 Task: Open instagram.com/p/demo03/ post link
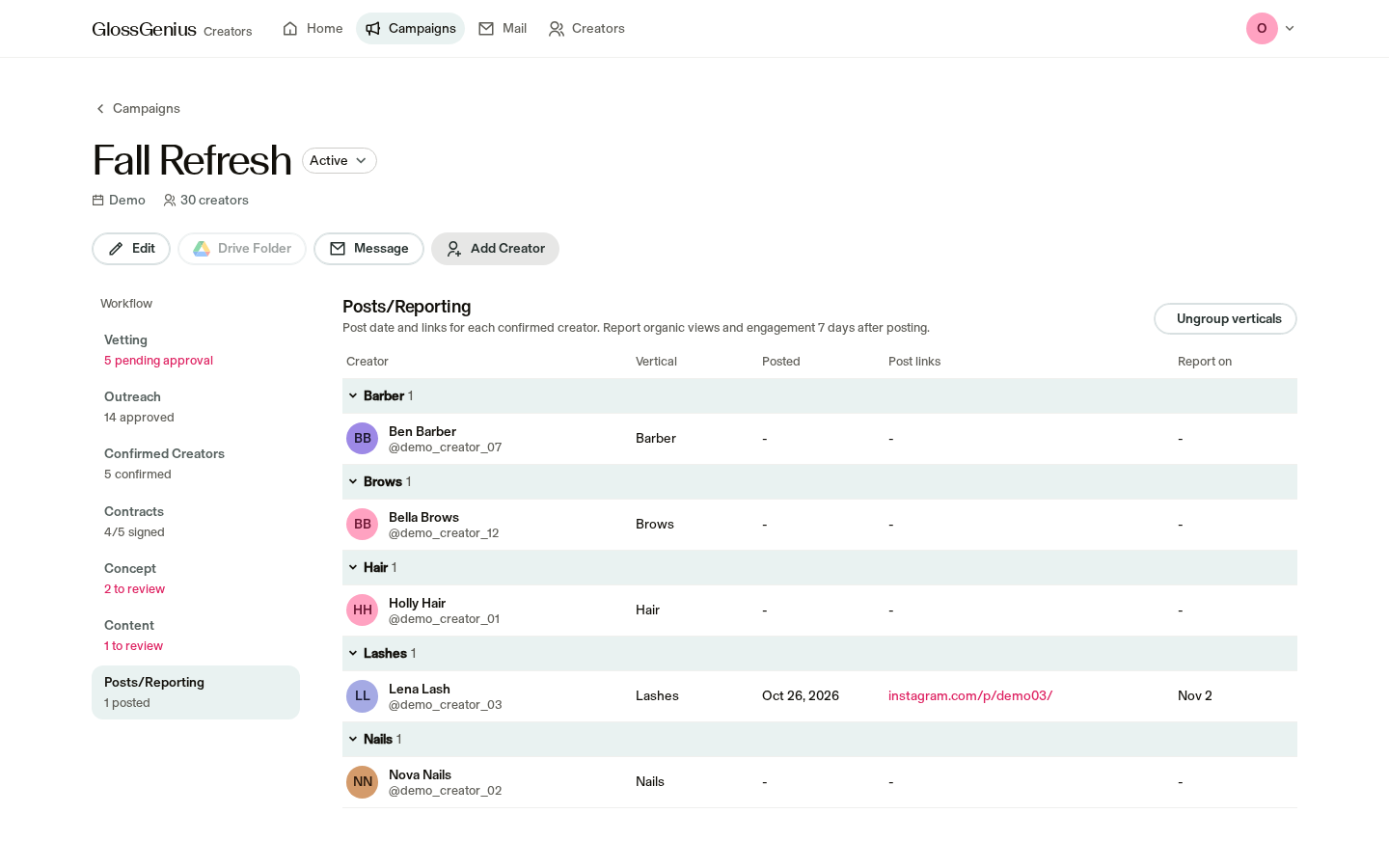(x=970, y=696)
